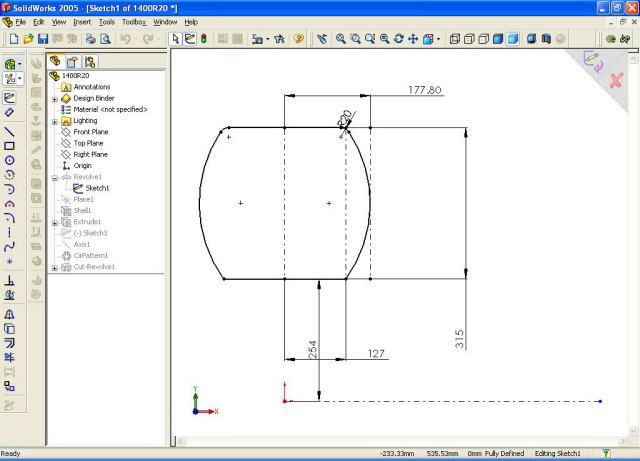The image size is (640, 461).
Task: Select the Rectangle sketch tool
Action: pos(10,146)
